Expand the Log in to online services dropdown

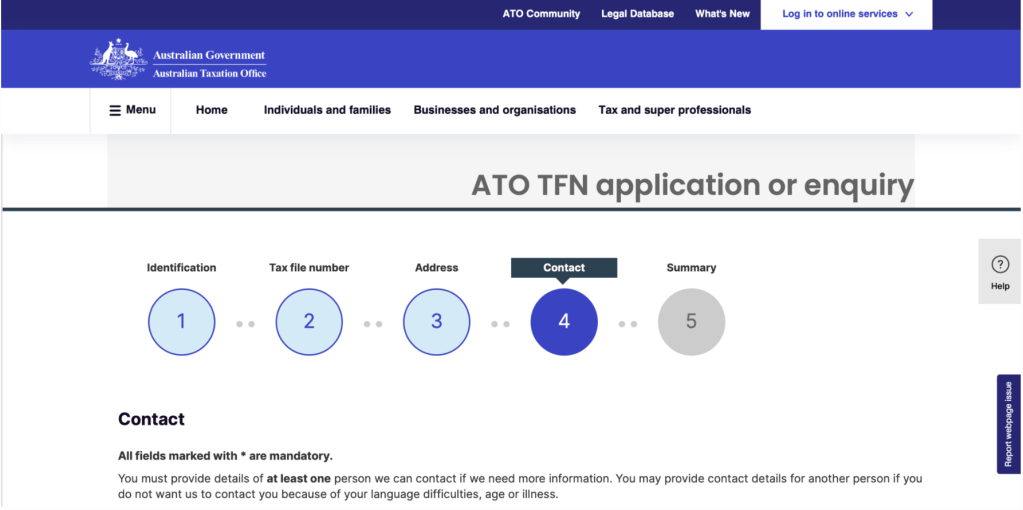[x=839, y=14]
